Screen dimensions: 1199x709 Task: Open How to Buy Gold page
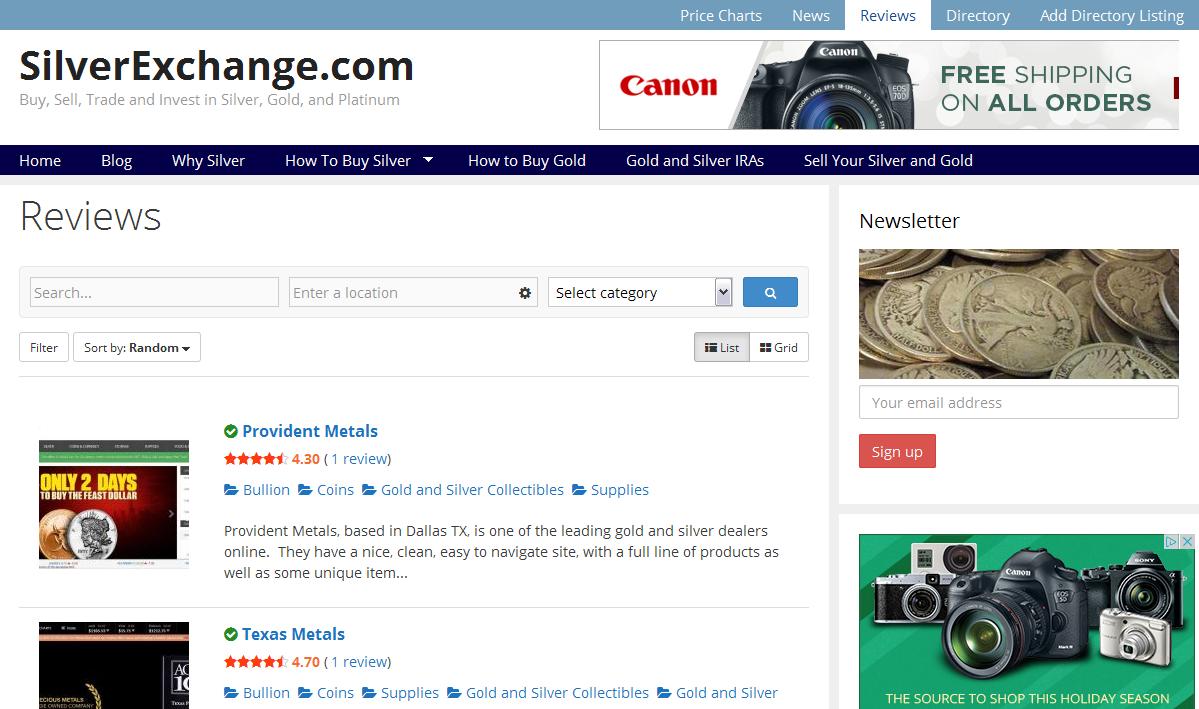(527, 161)
